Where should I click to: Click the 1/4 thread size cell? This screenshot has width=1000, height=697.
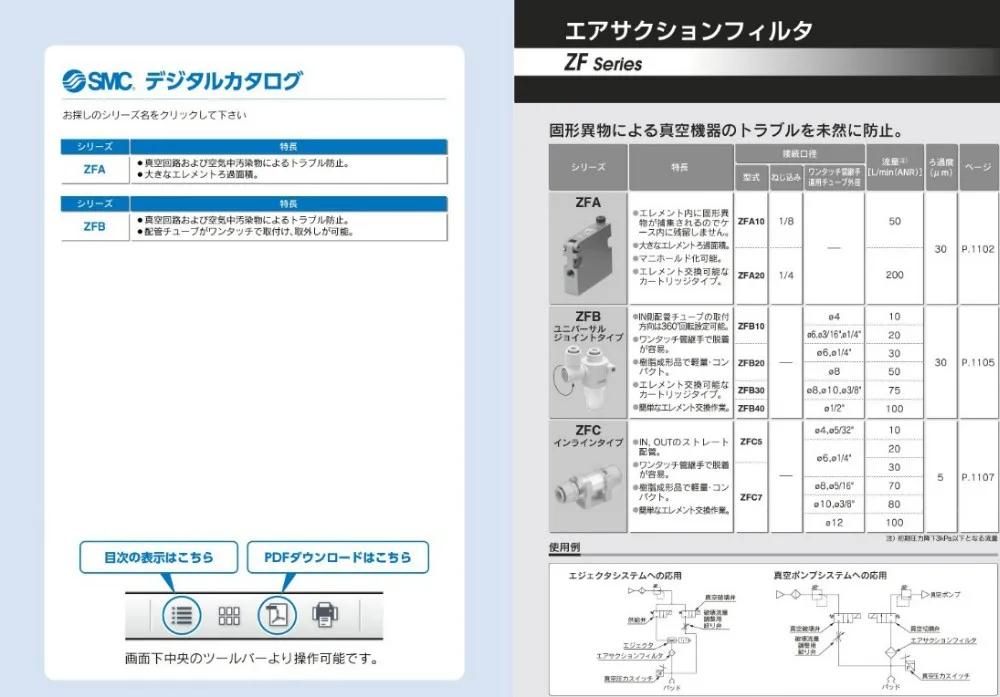pos(786,275)
